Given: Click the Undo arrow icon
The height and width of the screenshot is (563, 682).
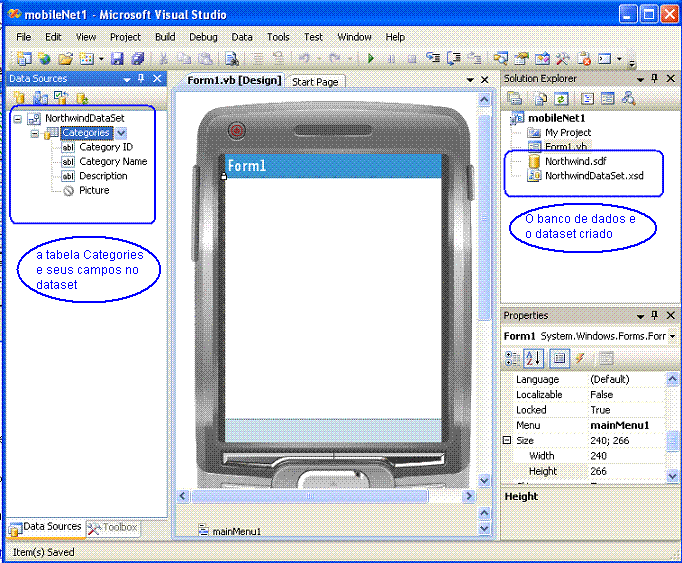Looking at the screenshot, I should click(304, 58).
